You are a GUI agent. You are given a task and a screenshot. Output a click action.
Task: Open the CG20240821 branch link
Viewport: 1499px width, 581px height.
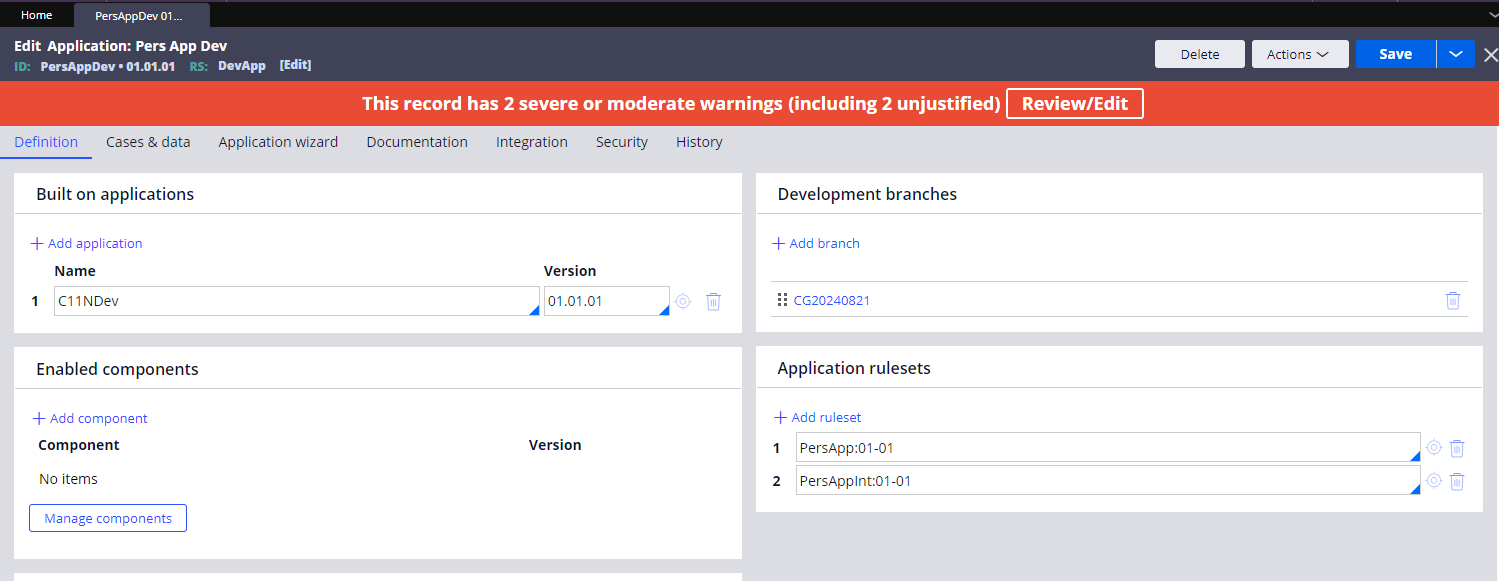[x=831, y=300]
